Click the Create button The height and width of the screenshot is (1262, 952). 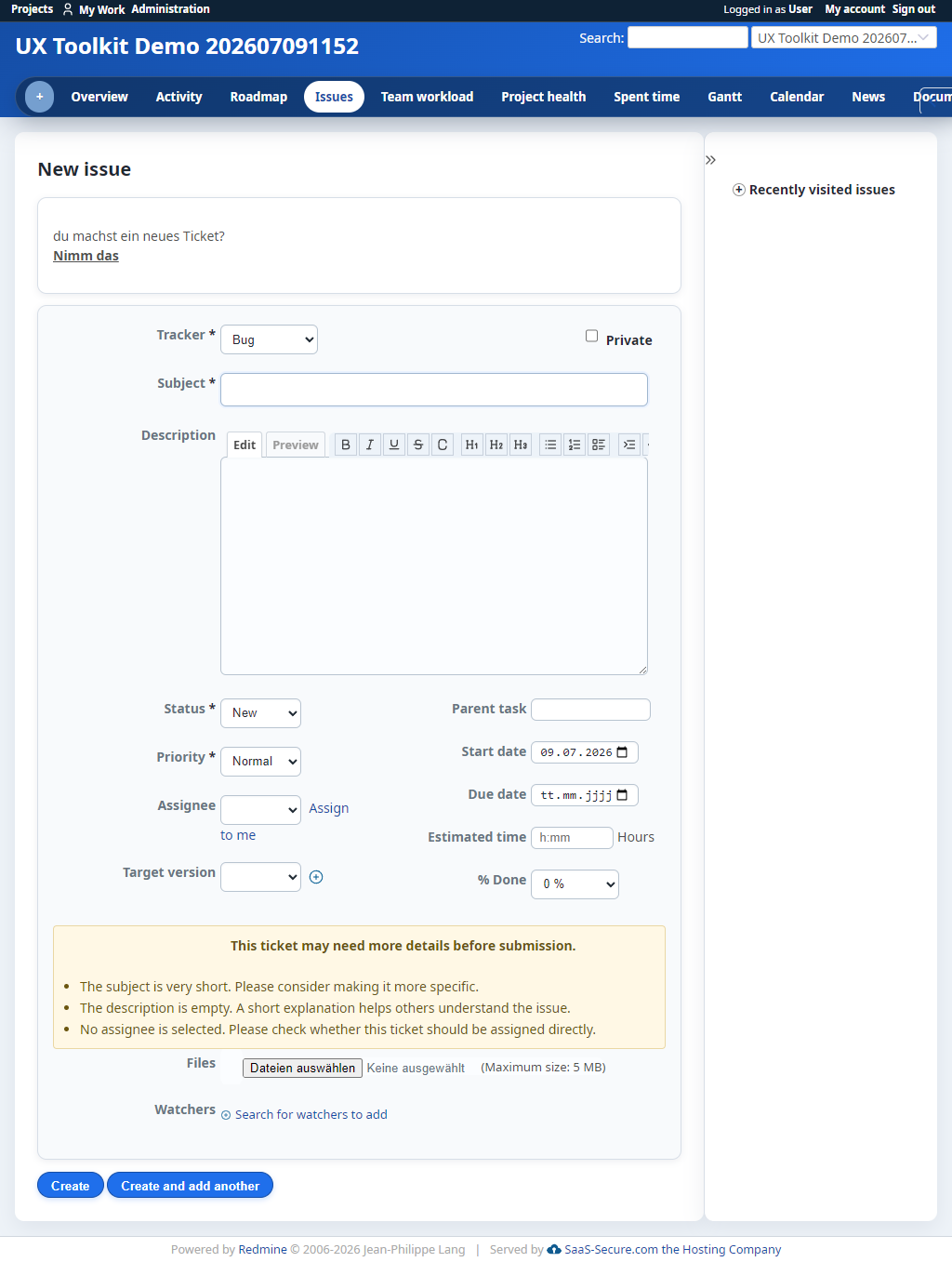71,1186
